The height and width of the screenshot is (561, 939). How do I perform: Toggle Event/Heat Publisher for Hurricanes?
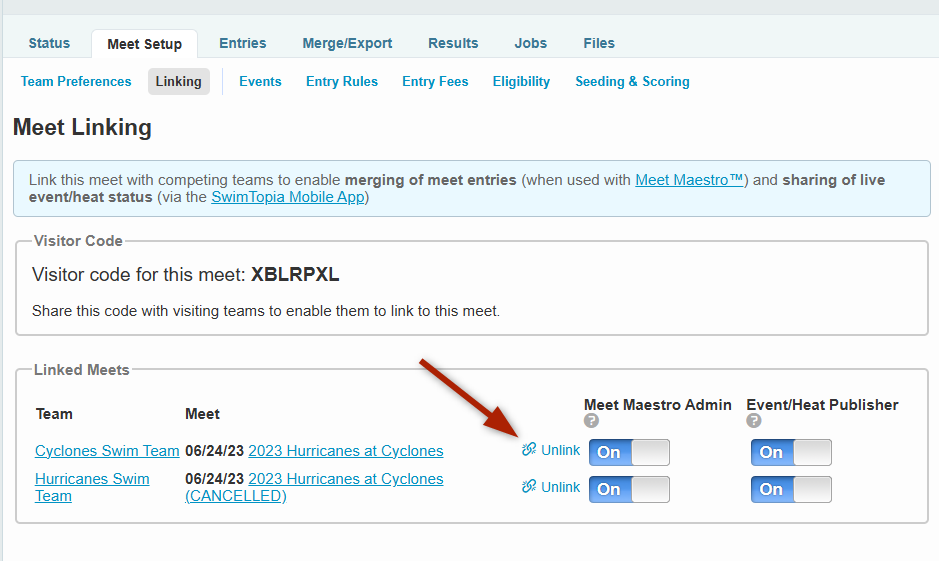click(x=791, y=489)
